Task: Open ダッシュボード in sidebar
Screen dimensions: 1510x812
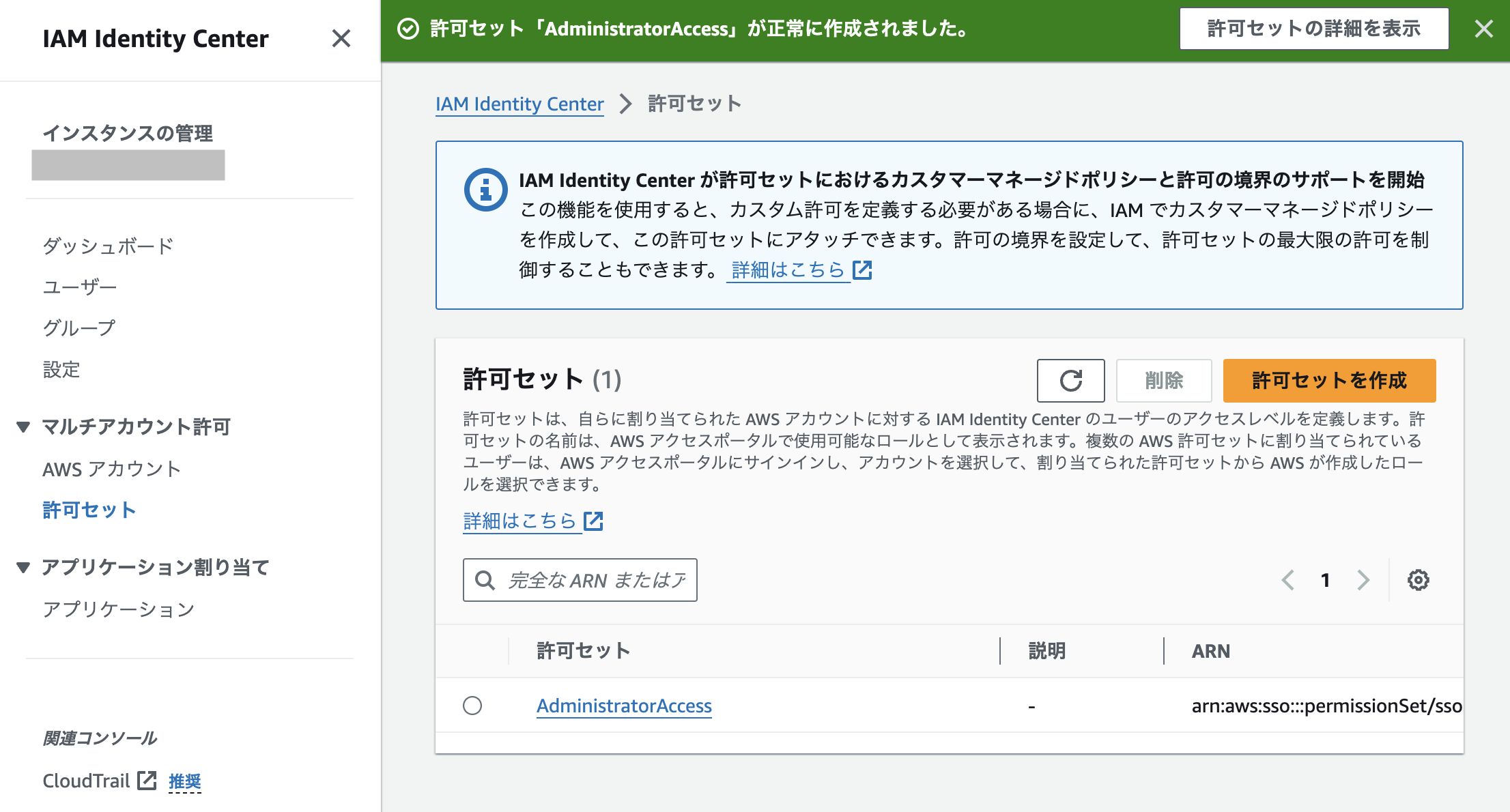Action: [x=108, y=246]
